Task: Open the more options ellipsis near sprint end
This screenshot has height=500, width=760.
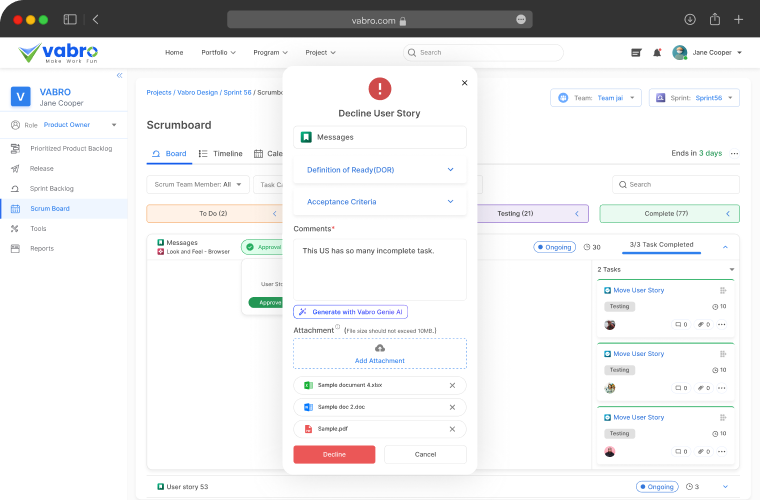Action: [x=734, y=153]
